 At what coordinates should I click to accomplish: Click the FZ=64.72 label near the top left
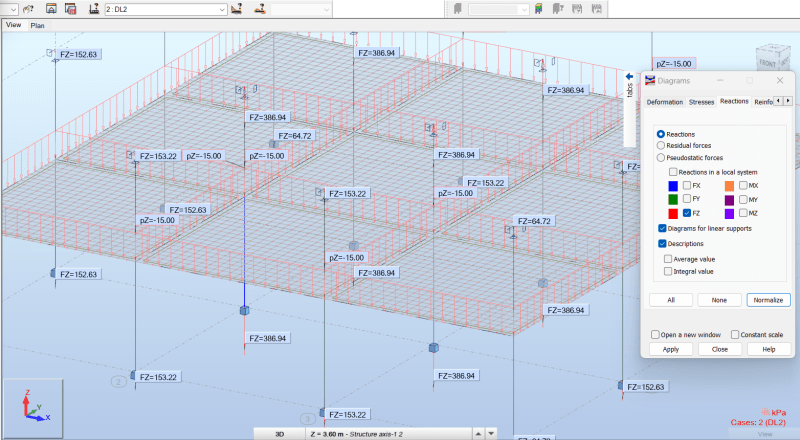tap(295, 136)
